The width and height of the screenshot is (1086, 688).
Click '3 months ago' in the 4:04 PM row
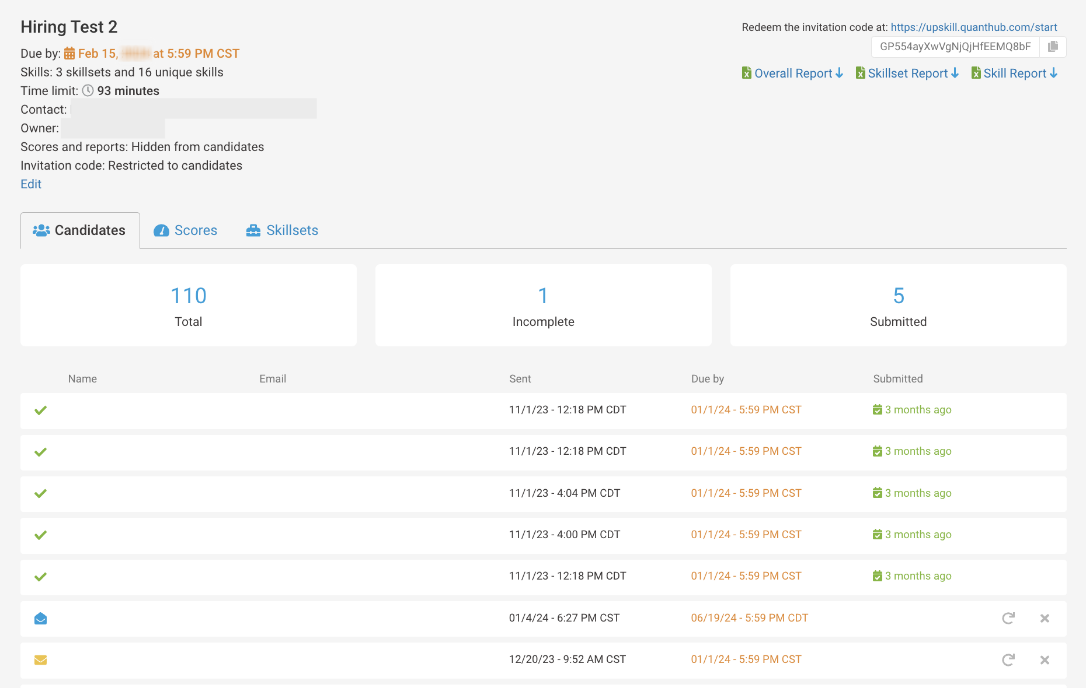[x=918, y=493]
